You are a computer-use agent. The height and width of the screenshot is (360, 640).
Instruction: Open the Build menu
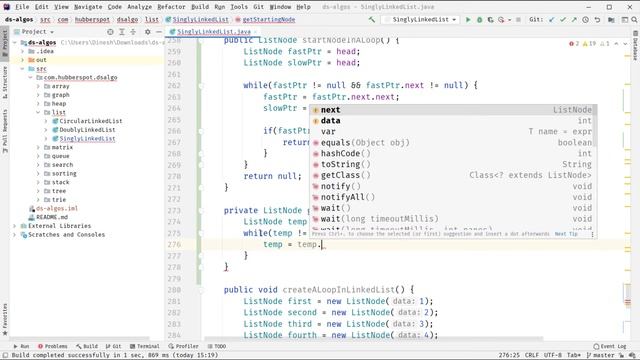pyautogui.click(x=200, y=7)
